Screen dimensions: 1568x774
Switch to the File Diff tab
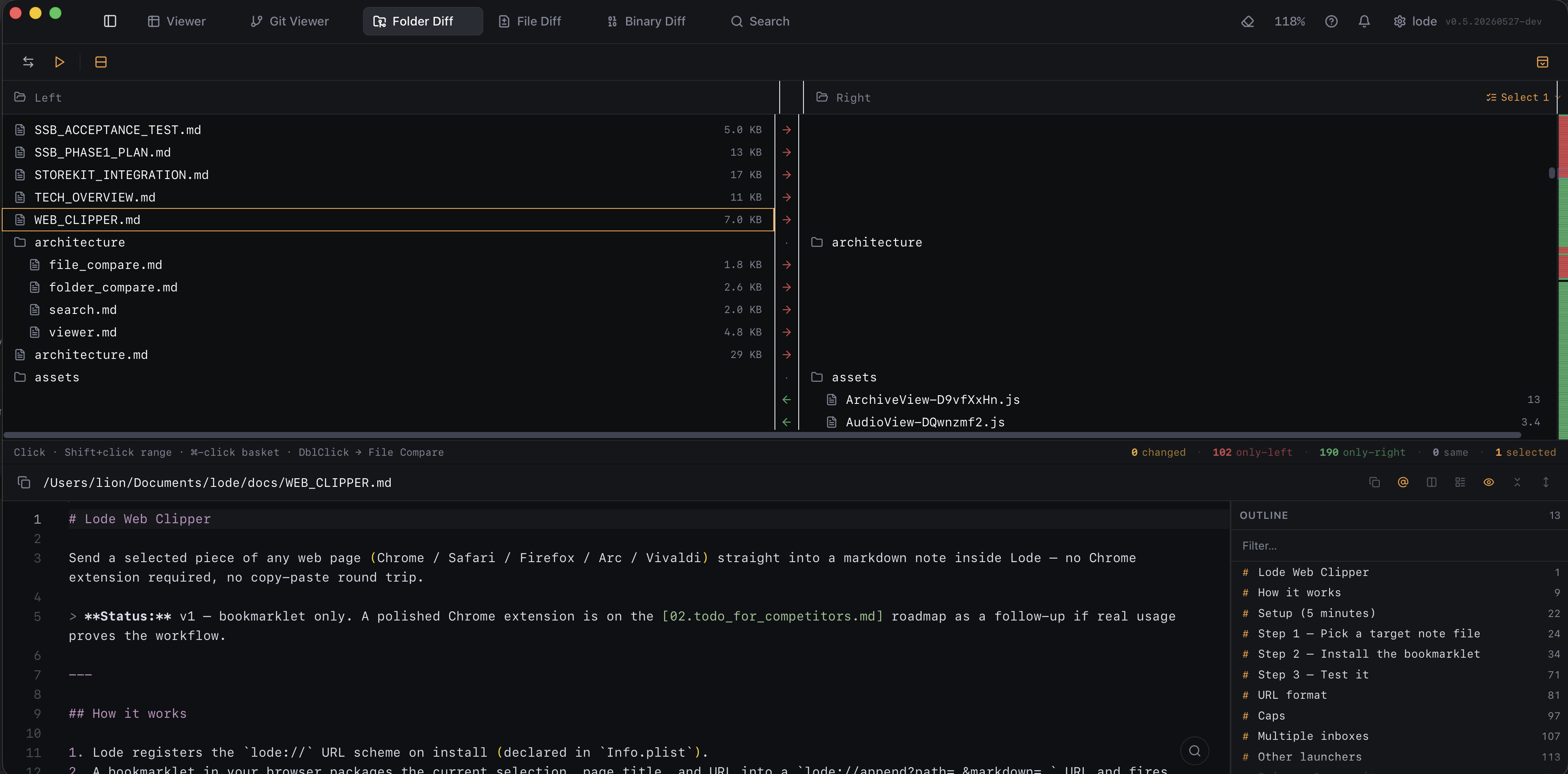pyautogui.click(x=530, y=21)
